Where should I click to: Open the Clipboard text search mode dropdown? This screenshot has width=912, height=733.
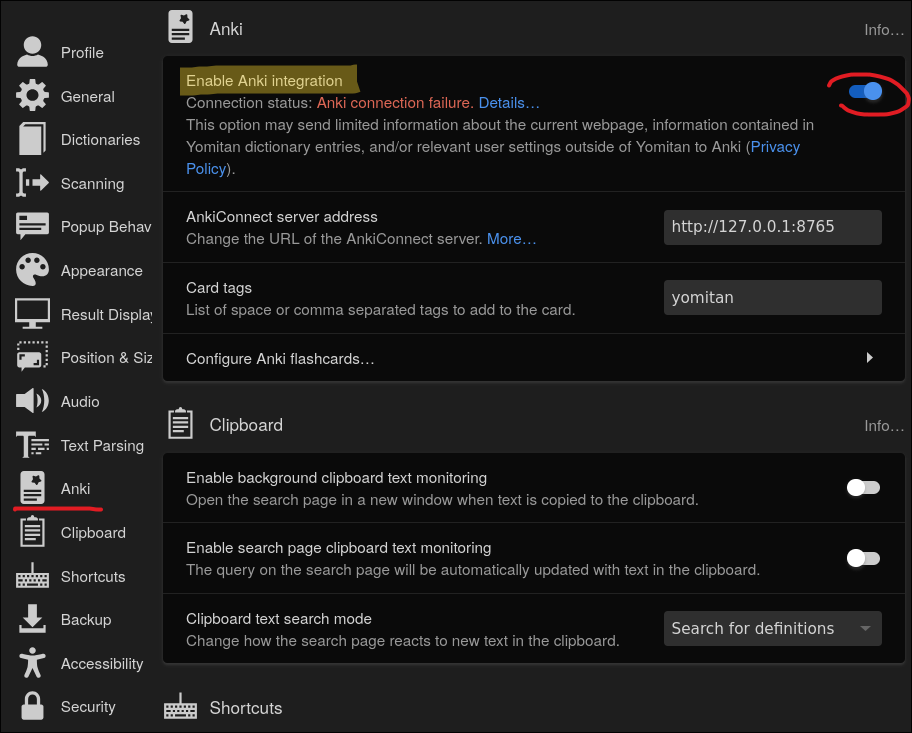click(x=772, y=628)
